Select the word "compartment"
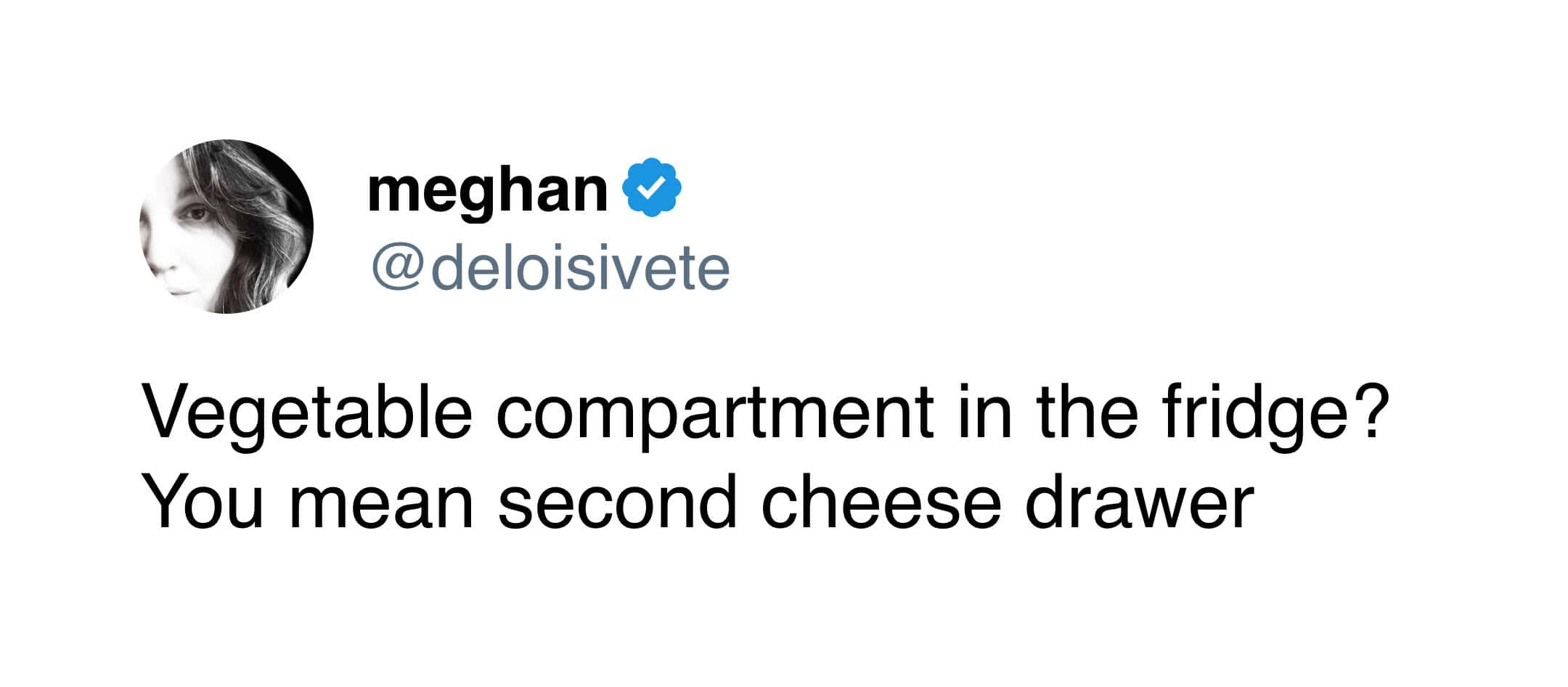 (x=714, y=414)
